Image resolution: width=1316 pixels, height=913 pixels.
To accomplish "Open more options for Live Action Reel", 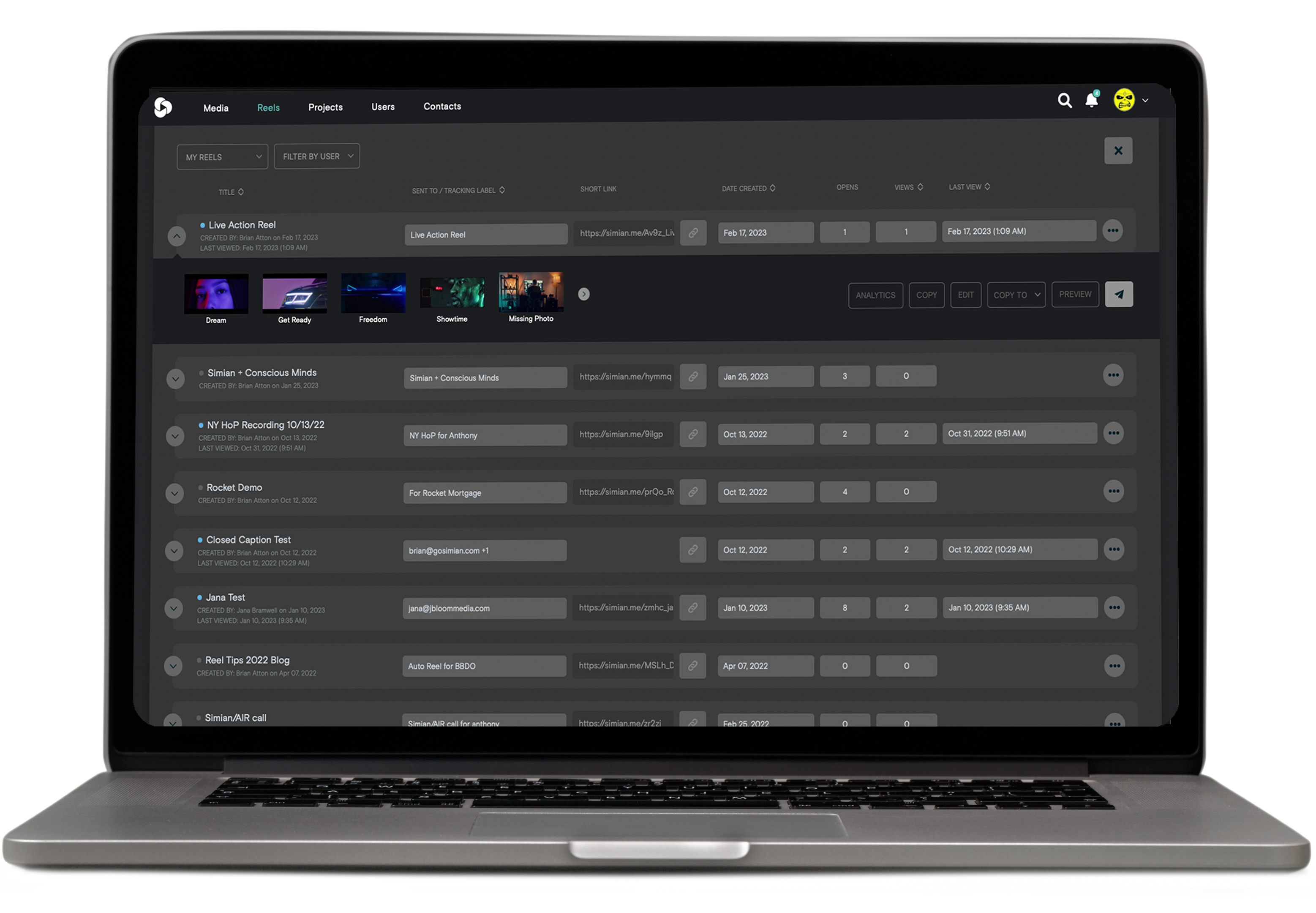I will 1112,230.
